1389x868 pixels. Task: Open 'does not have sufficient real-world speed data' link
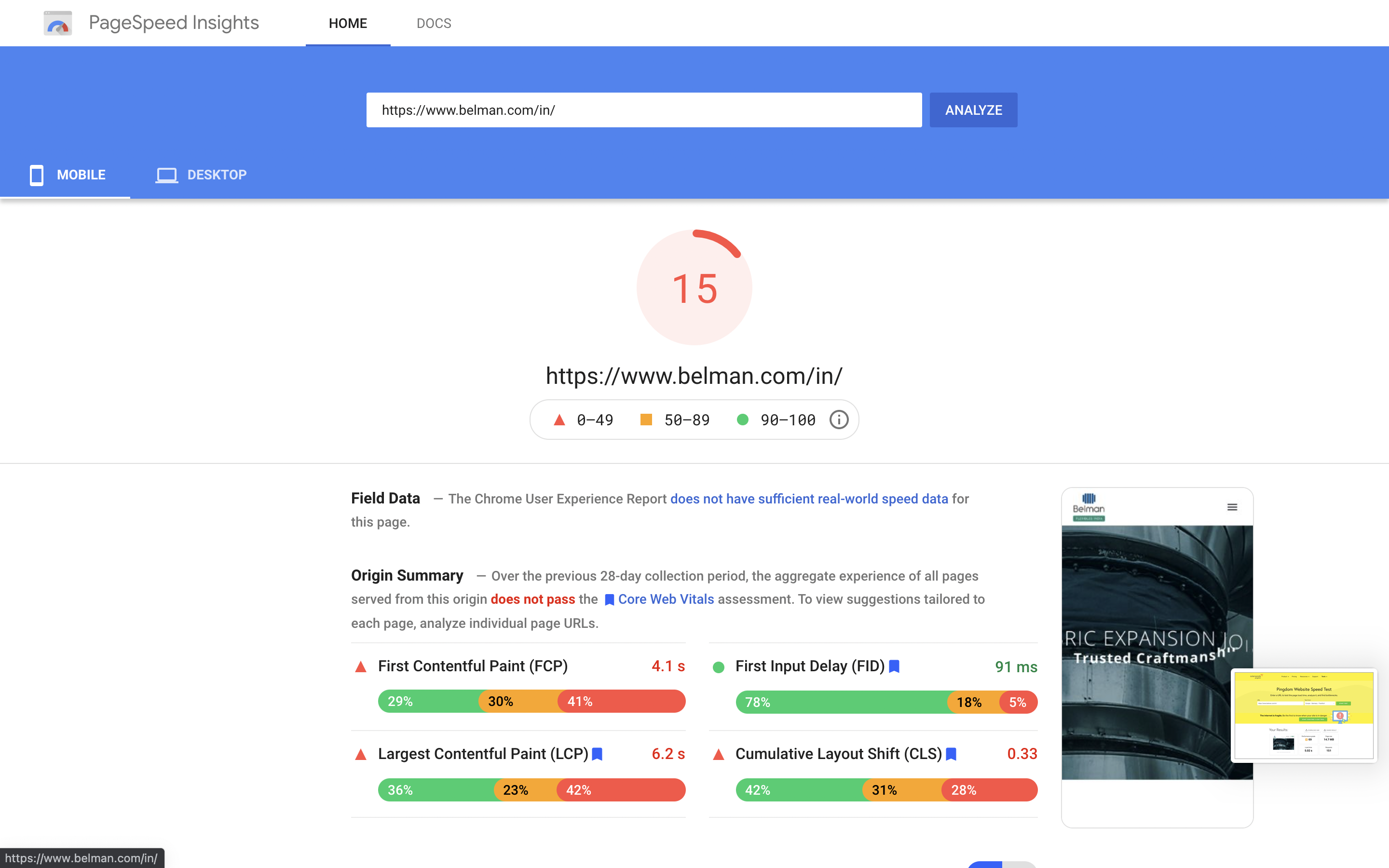pyautogui.click(x=809, y=498)
